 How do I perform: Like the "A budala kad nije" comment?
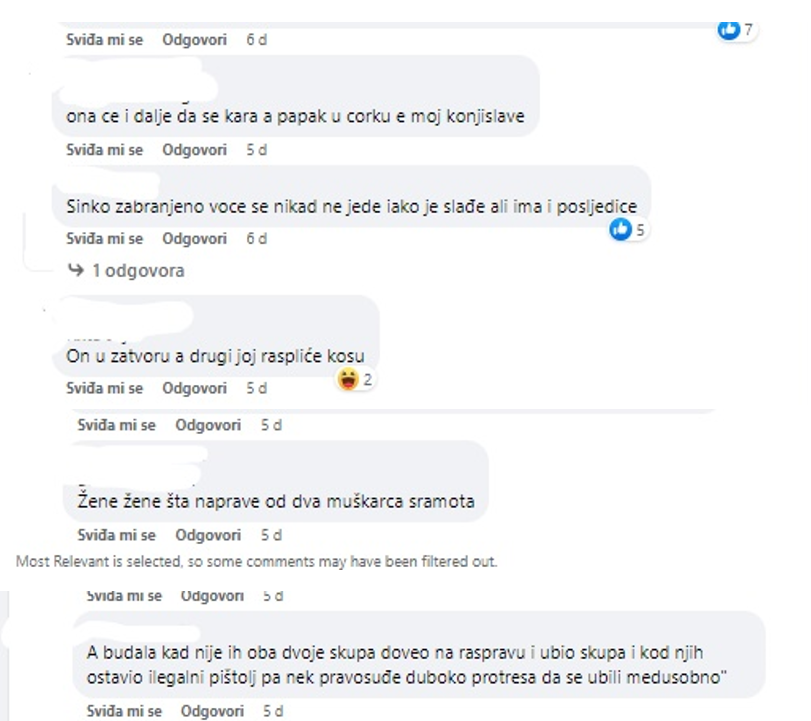pyautogui.click(x=124, y=711)
